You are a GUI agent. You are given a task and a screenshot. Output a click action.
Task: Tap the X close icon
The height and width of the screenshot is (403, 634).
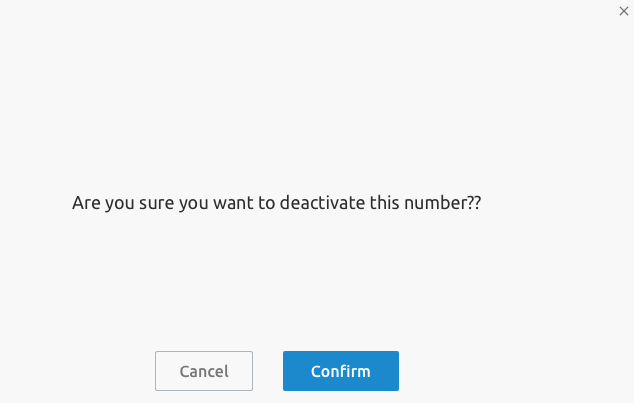coord(623,11)
